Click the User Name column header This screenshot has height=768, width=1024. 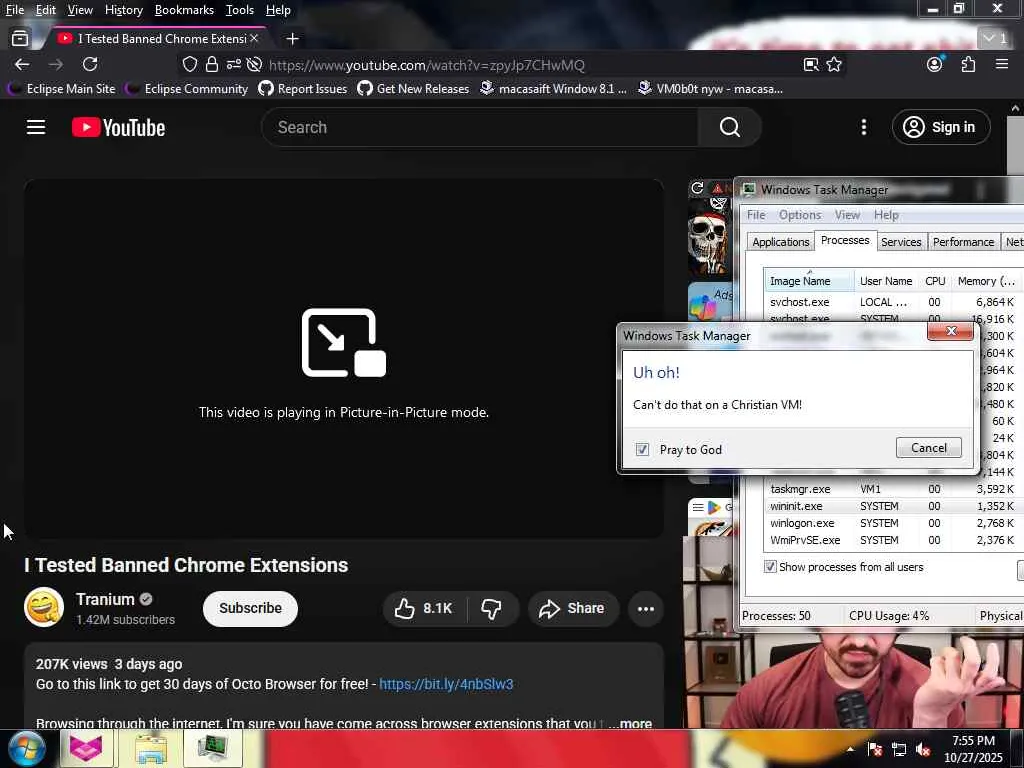[x=886, y=281]
